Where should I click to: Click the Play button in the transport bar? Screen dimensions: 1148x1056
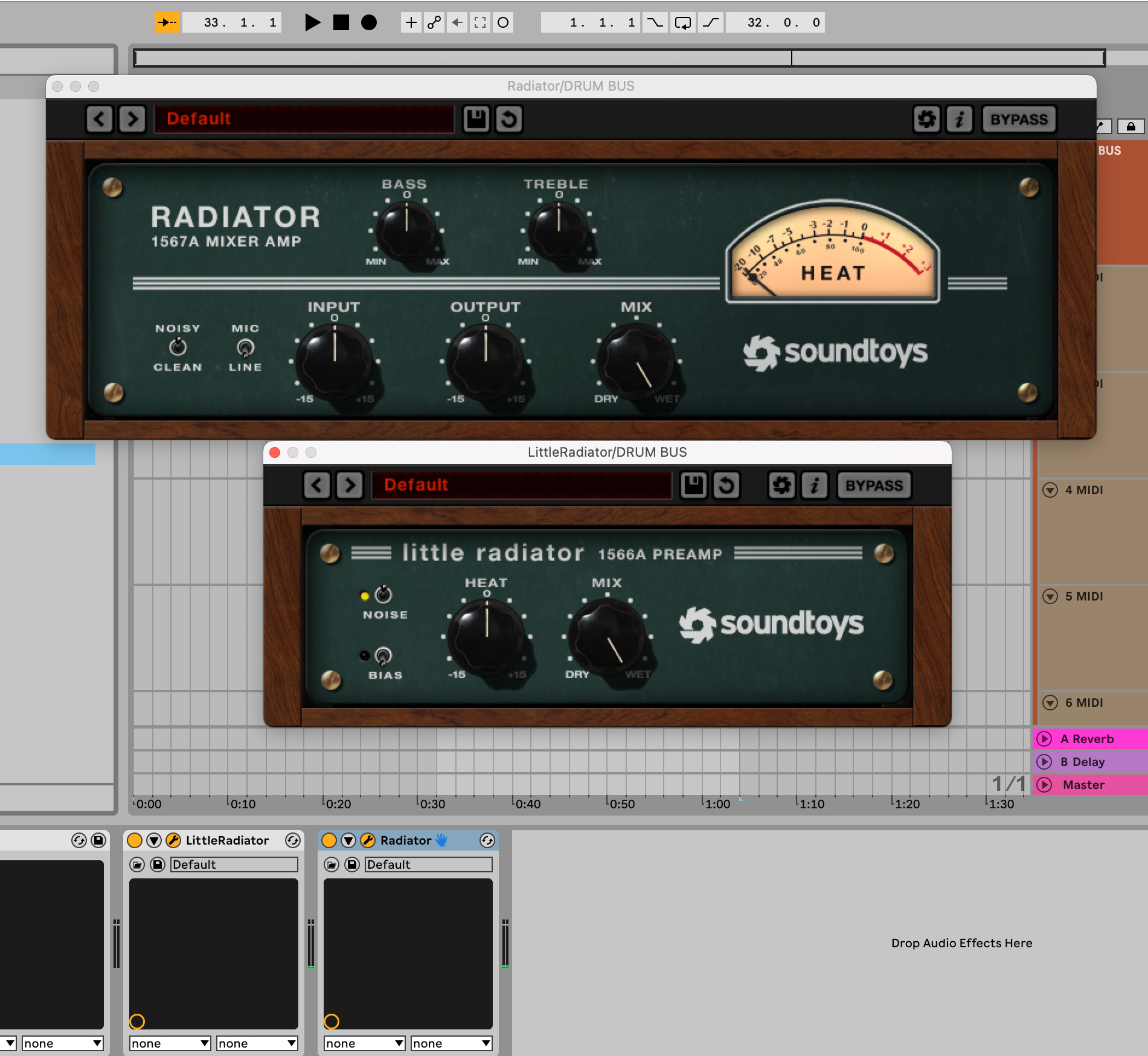[x=312, y=22]
